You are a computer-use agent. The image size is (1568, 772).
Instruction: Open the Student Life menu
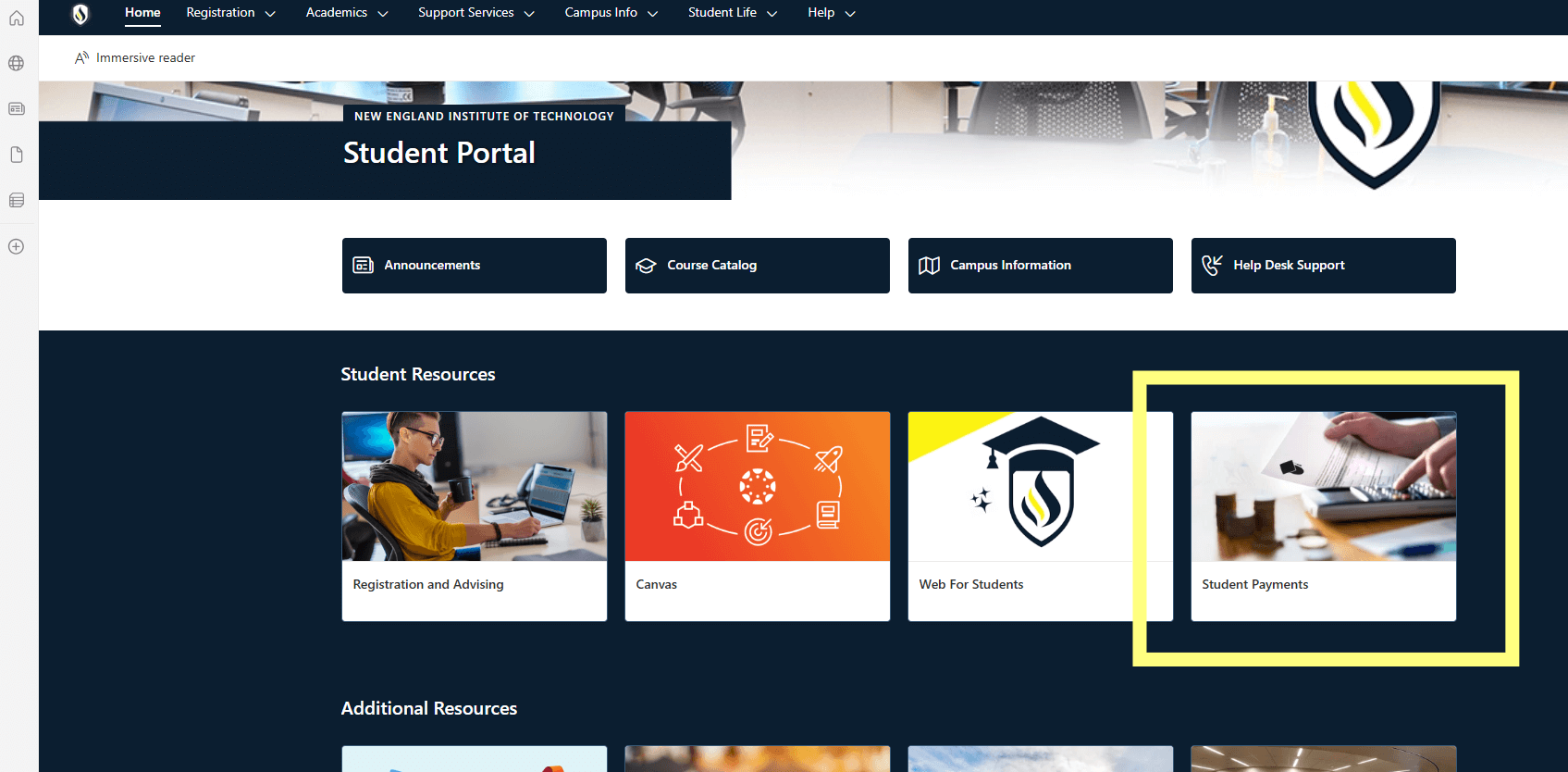732,13
